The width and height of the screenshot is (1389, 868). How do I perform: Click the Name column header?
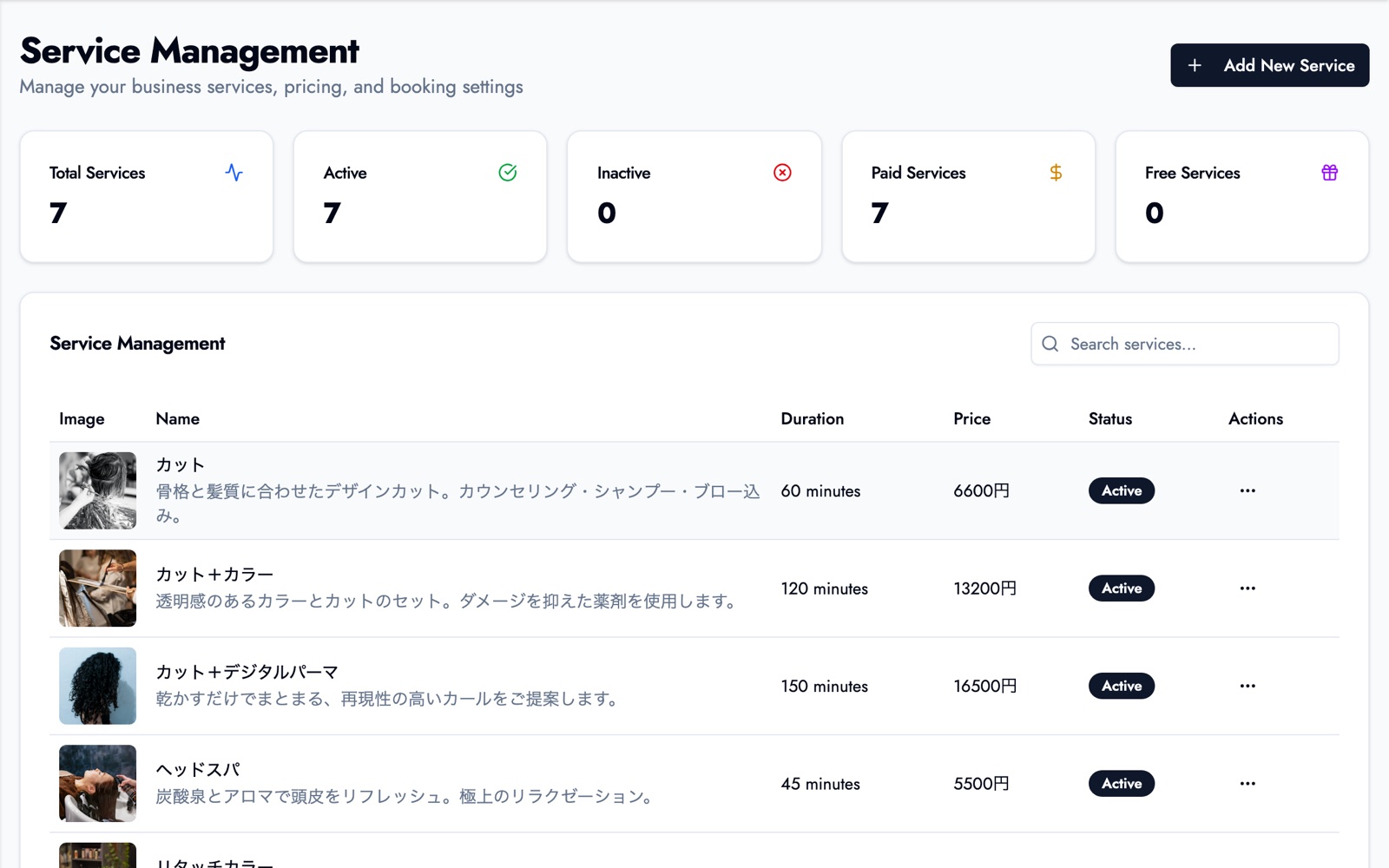177,418
